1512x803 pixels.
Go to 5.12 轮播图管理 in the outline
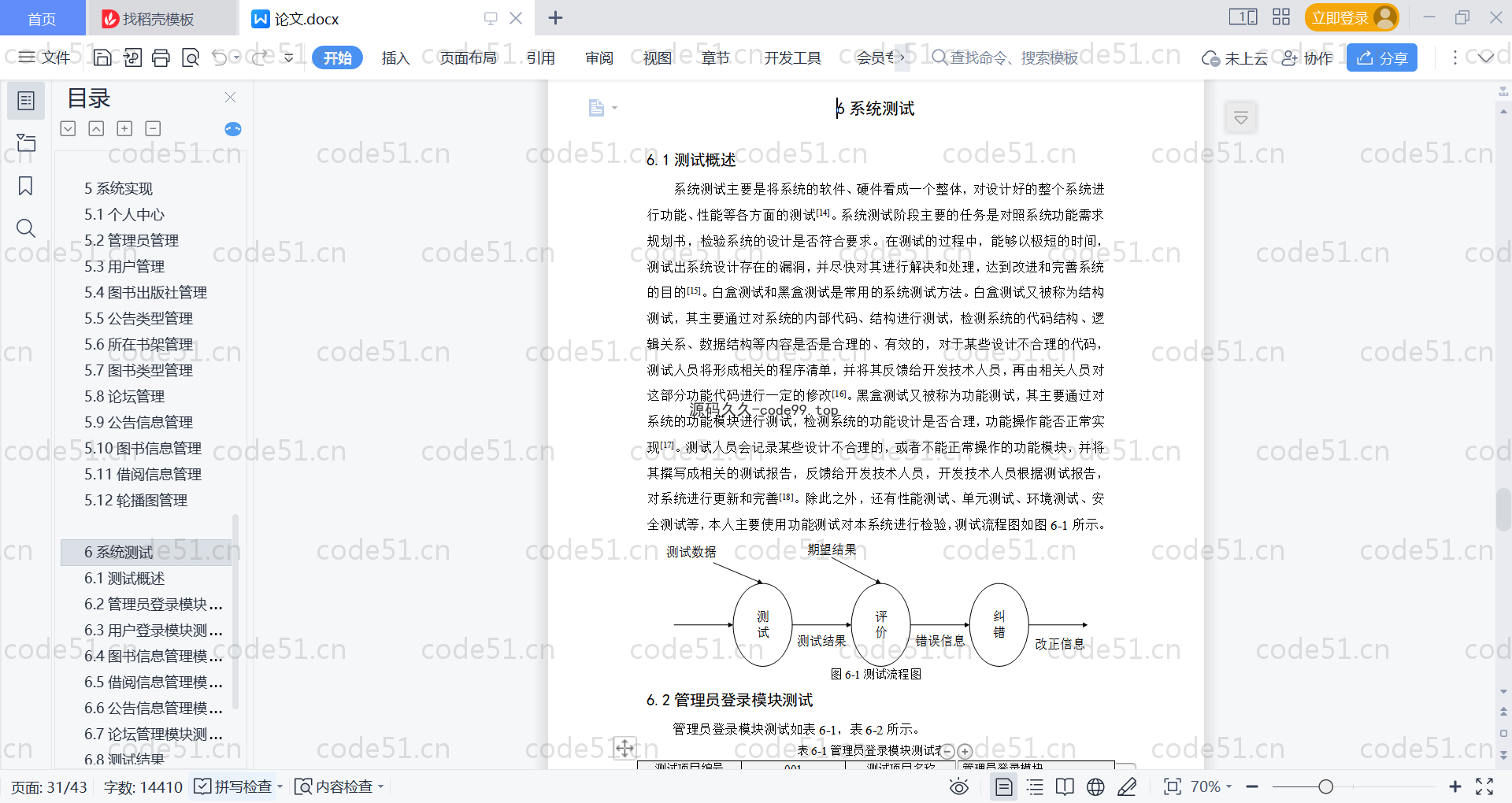135,500
